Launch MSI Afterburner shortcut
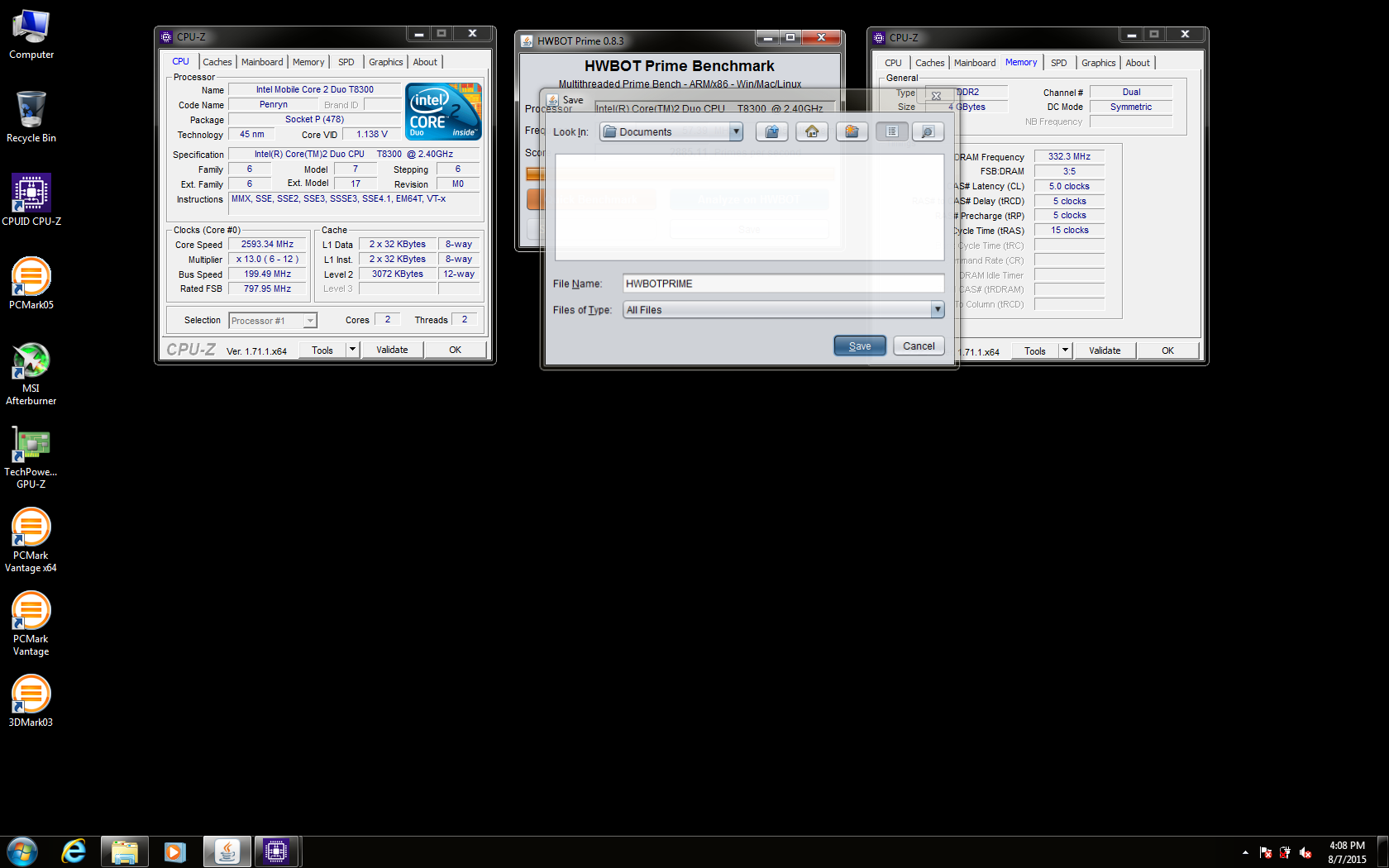The image size is (1389, 868). tap(31, 374)
